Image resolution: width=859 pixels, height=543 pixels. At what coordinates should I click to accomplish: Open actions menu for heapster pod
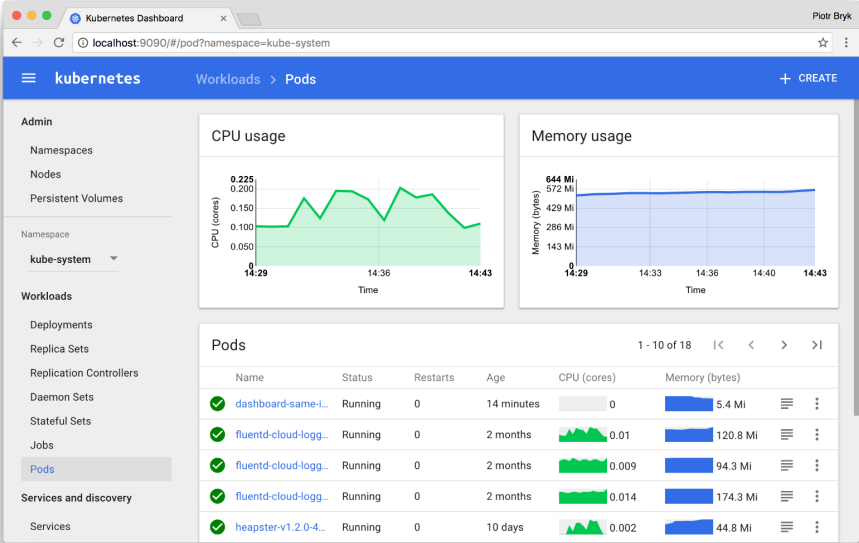click(x=817, y=527)
